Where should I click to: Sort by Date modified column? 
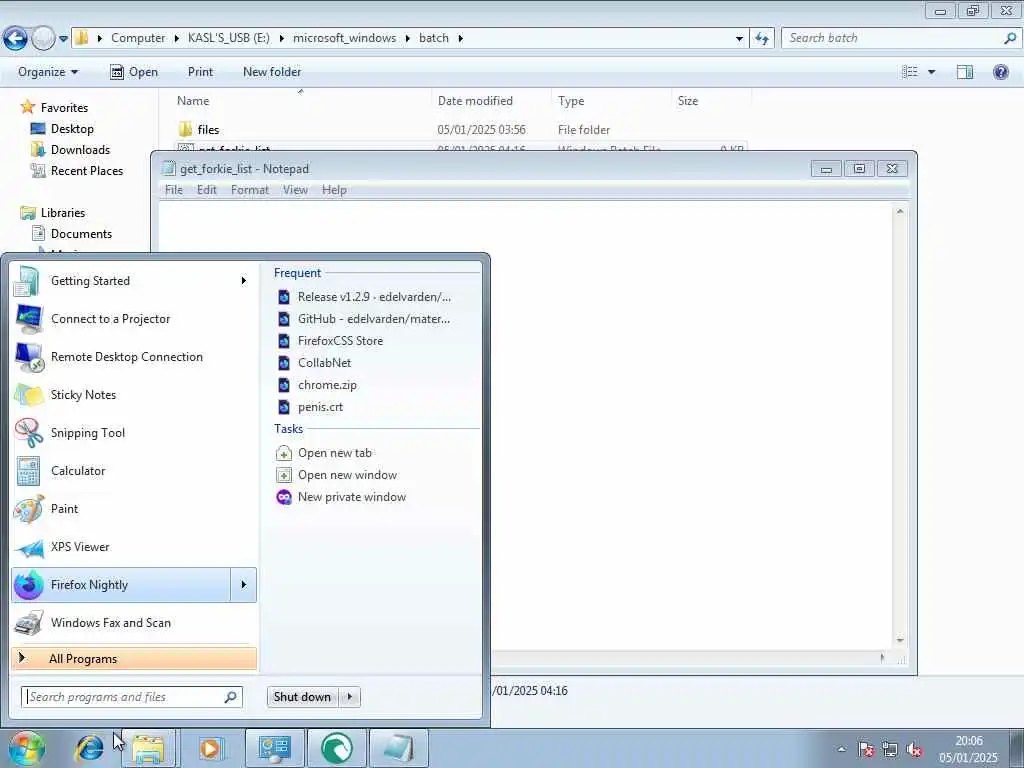[x=475, y=101]
